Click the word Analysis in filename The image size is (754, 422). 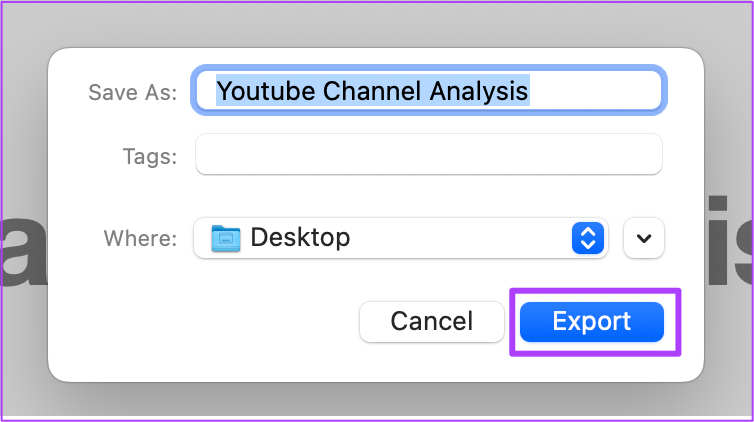478,90
